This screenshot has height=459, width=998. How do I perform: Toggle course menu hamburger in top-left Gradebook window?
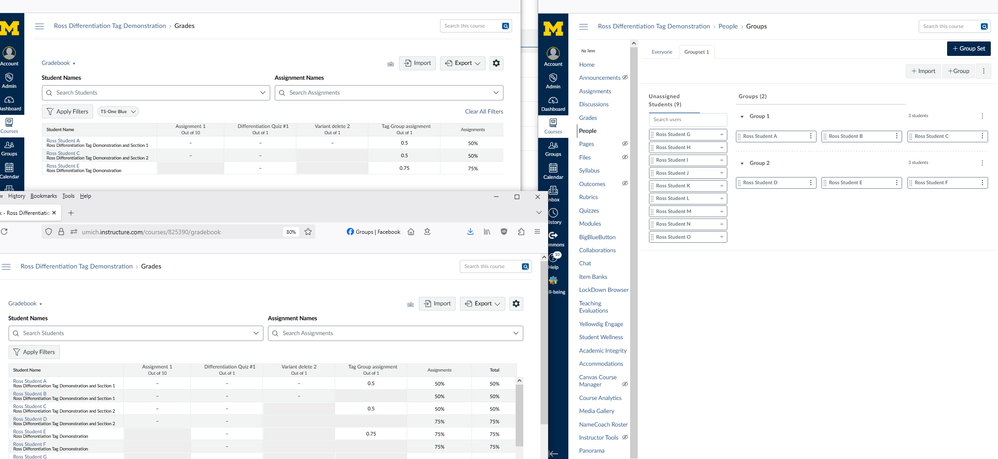[39, 26]
